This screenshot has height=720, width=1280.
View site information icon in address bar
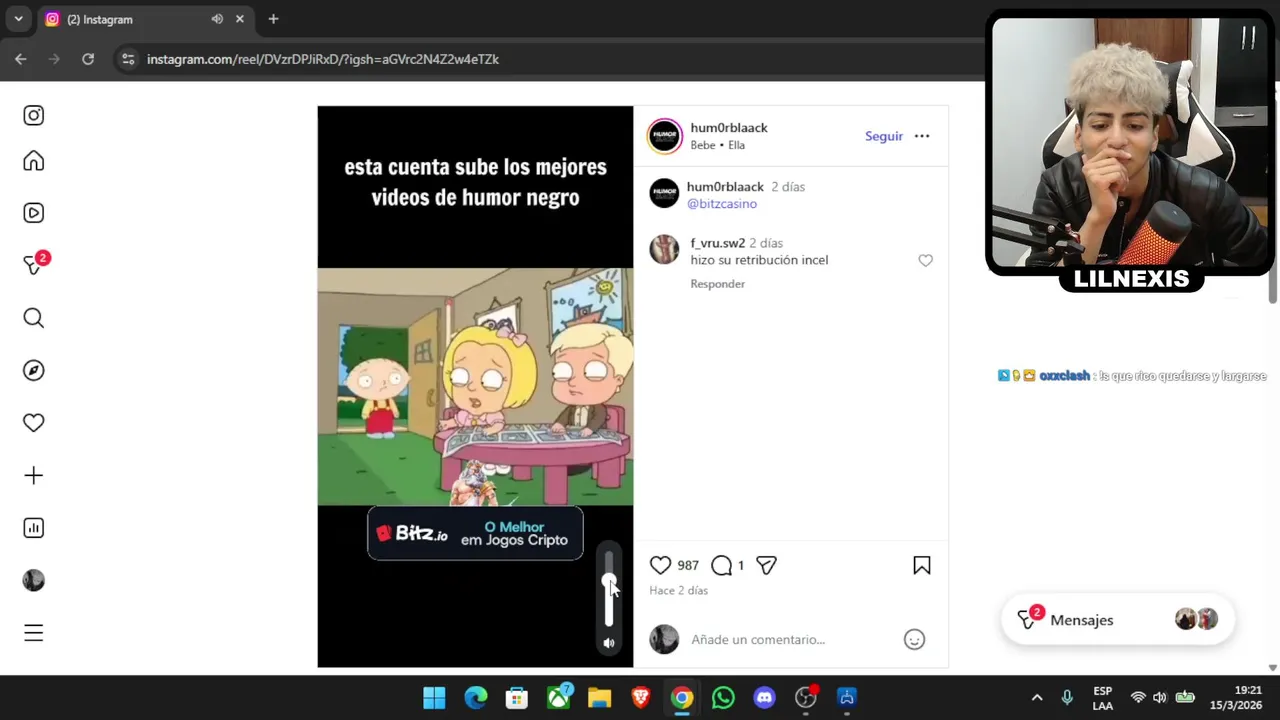pos(128,59)
